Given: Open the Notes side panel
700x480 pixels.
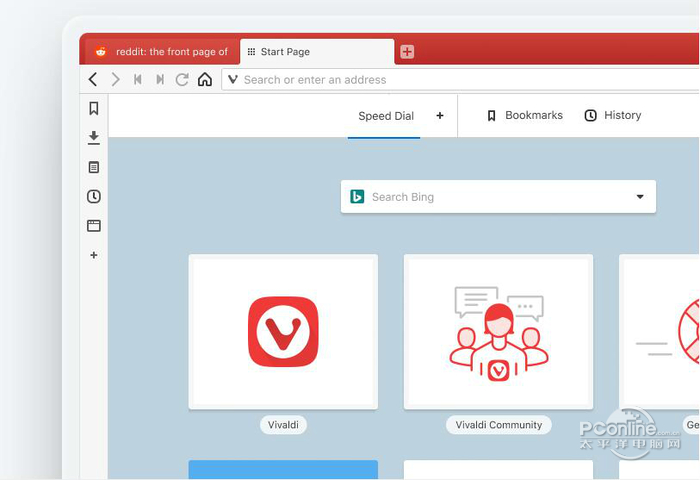Looking at the screenshot, I should (94, 167).
